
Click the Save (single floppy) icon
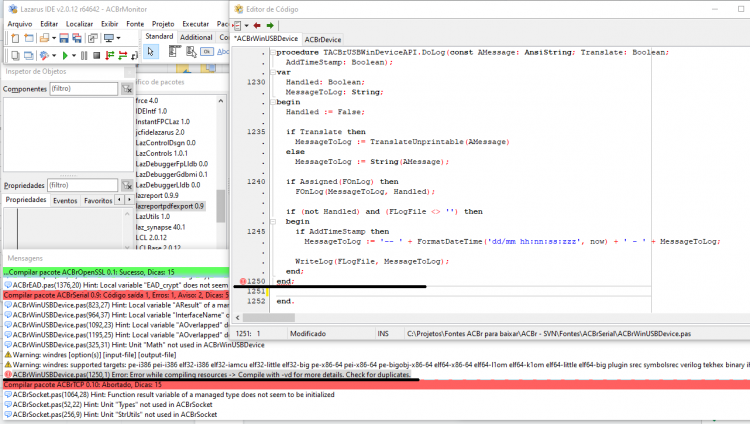pos(64,38)
